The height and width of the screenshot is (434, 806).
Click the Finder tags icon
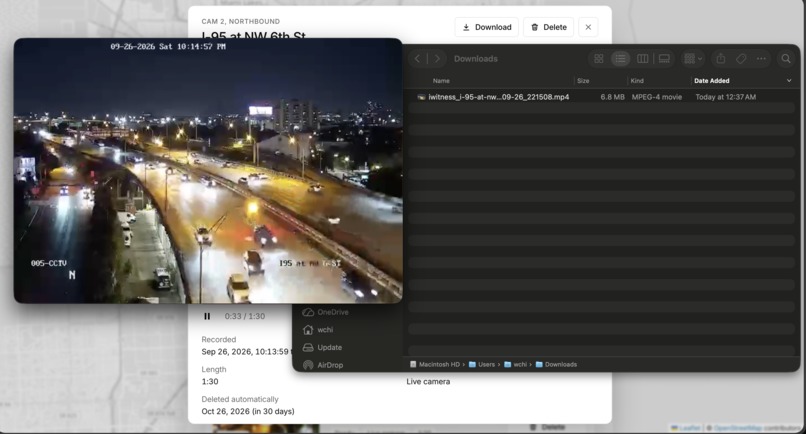pyautogui.click(x=741, y=59)
